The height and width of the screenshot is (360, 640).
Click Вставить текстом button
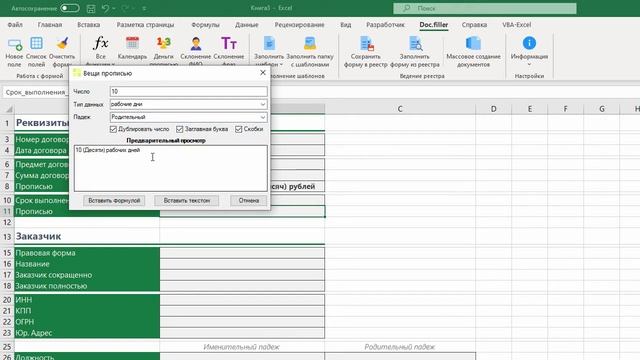click(187, 201)
